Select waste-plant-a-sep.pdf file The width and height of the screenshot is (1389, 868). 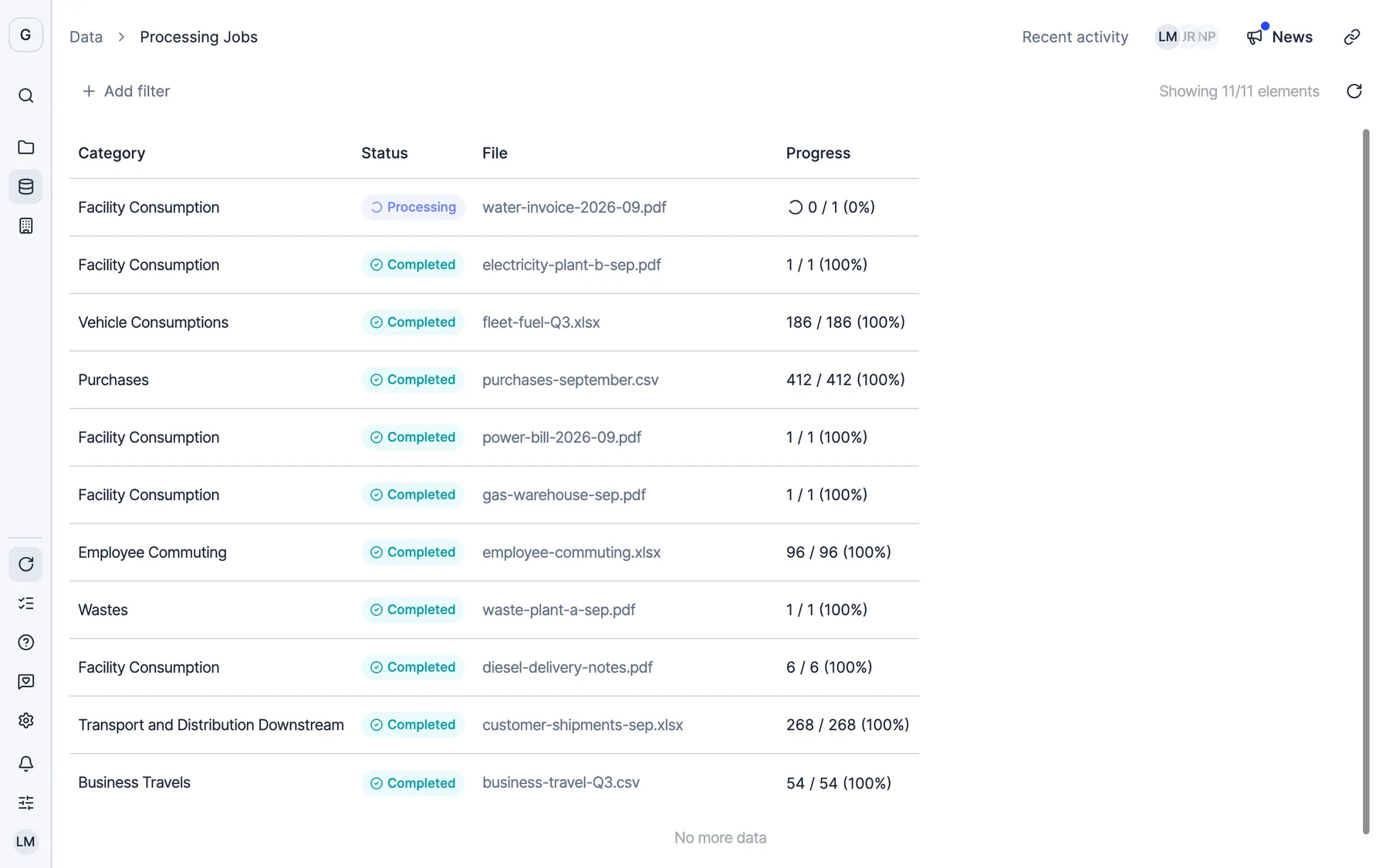tap(559, 610)
